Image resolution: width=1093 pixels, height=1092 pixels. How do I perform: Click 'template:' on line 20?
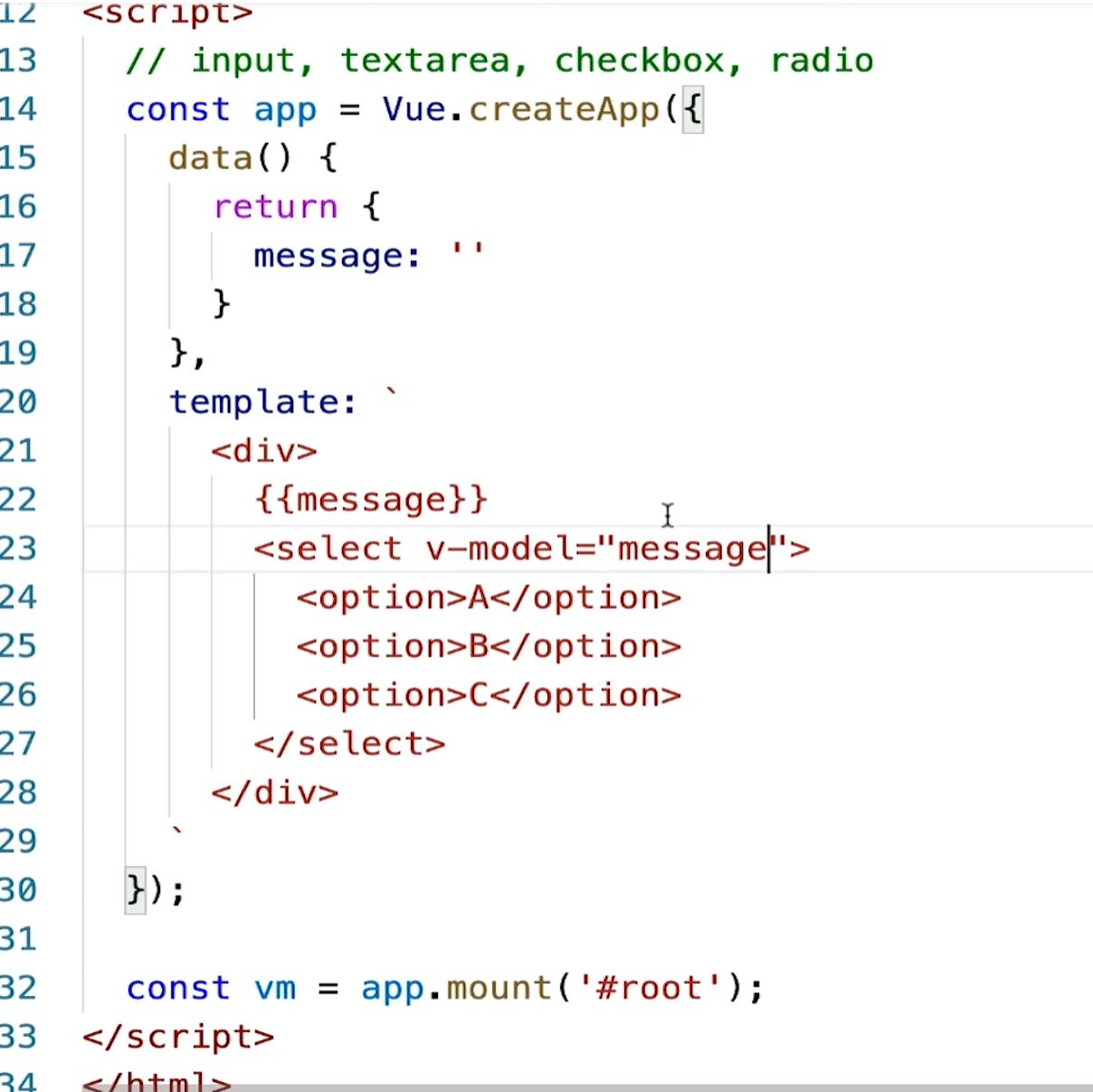[x=263, y=402]
